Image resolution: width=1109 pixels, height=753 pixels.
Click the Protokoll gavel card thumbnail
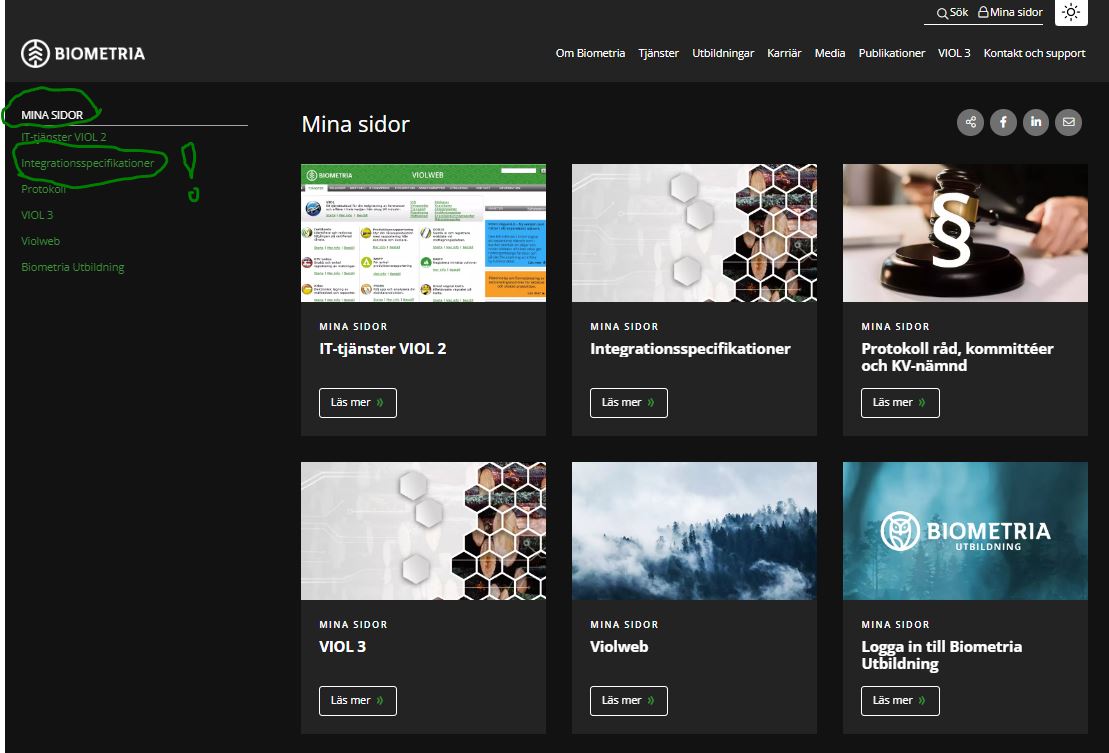[965, 233]
